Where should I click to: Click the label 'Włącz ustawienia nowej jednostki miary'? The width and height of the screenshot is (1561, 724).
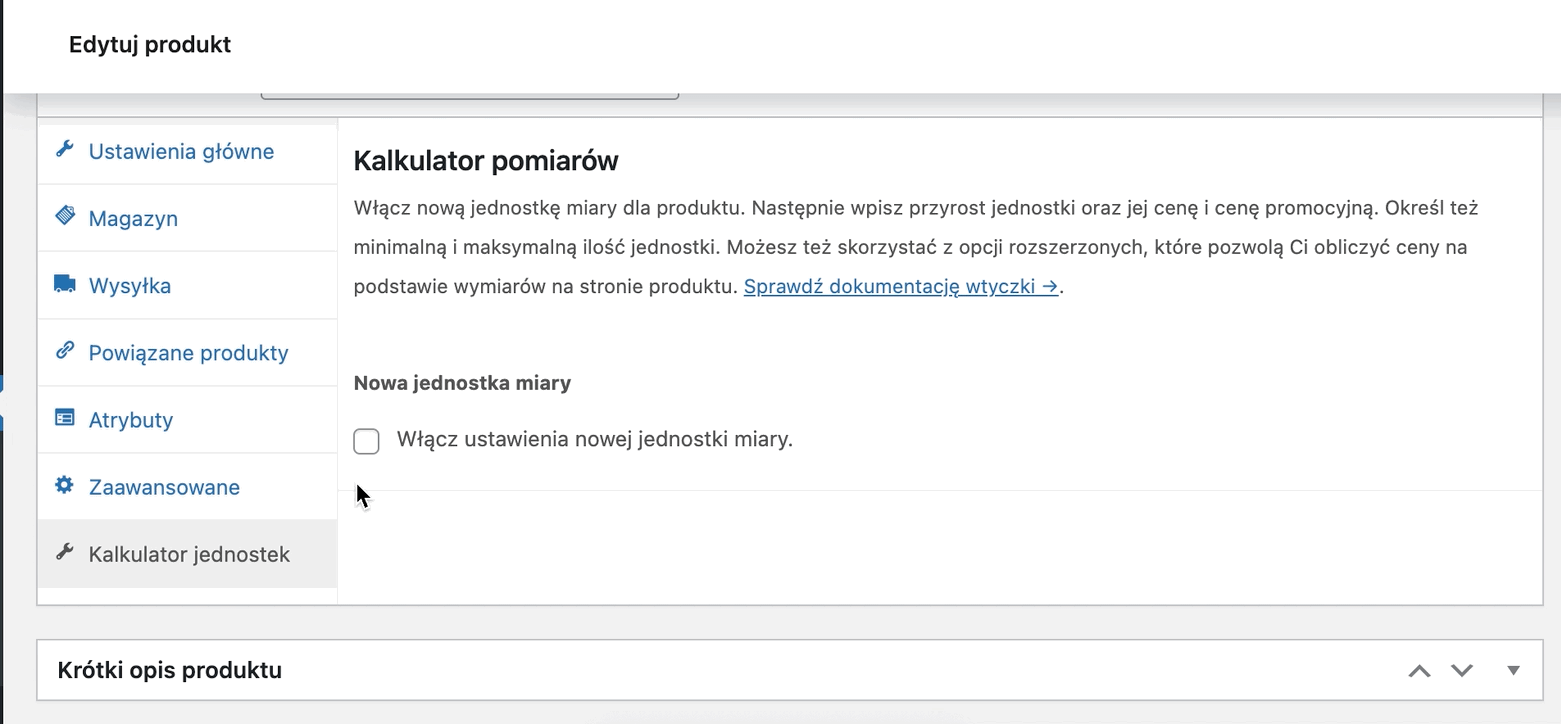[x=594, y=439]
